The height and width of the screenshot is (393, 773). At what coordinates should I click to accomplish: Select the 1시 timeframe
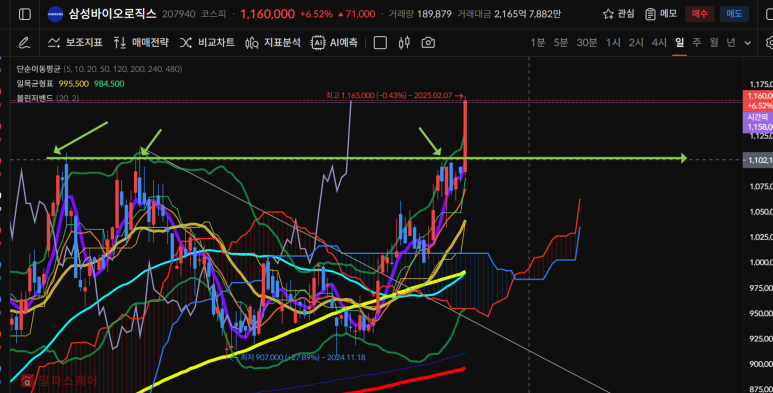tap(613, 43)
